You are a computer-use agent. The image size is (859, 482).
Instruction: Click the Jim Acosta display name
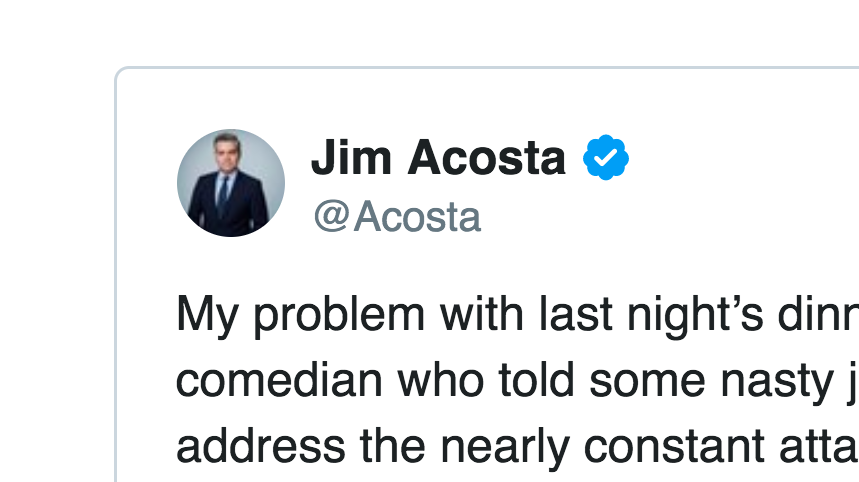[x=438, y=158]
